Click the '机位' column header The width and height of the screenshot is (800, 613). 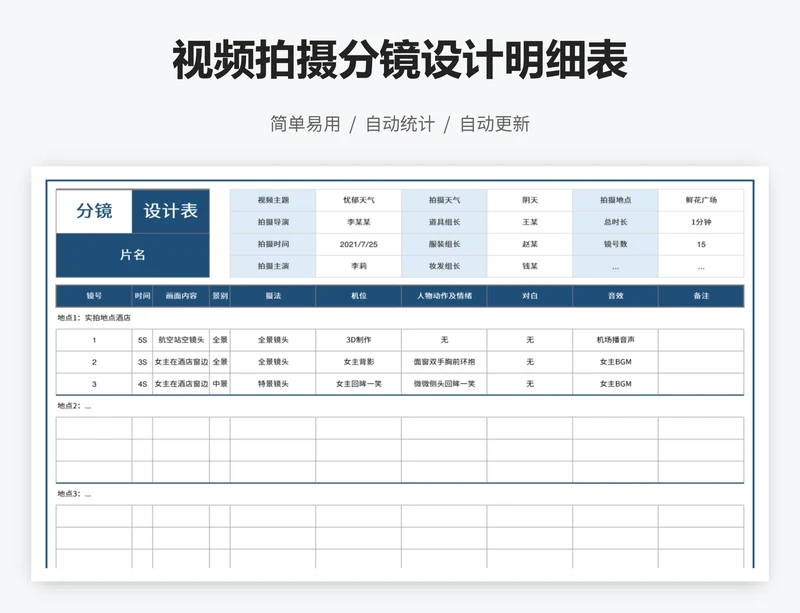pos(359,296)
